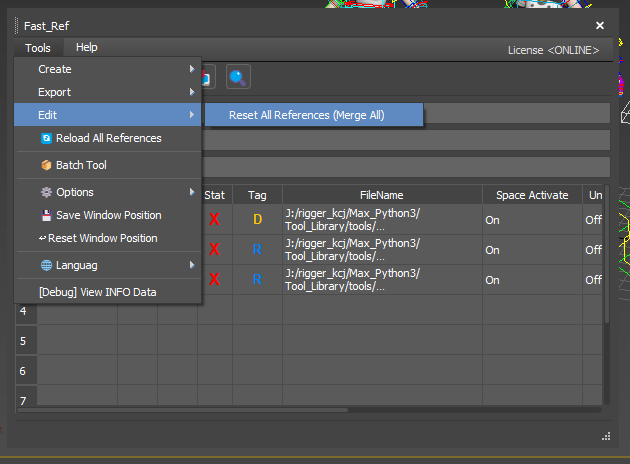This screenshot has width=630, height=464.
Task: Toggle Space Activate On in third row
Action: tap(492, 280)
